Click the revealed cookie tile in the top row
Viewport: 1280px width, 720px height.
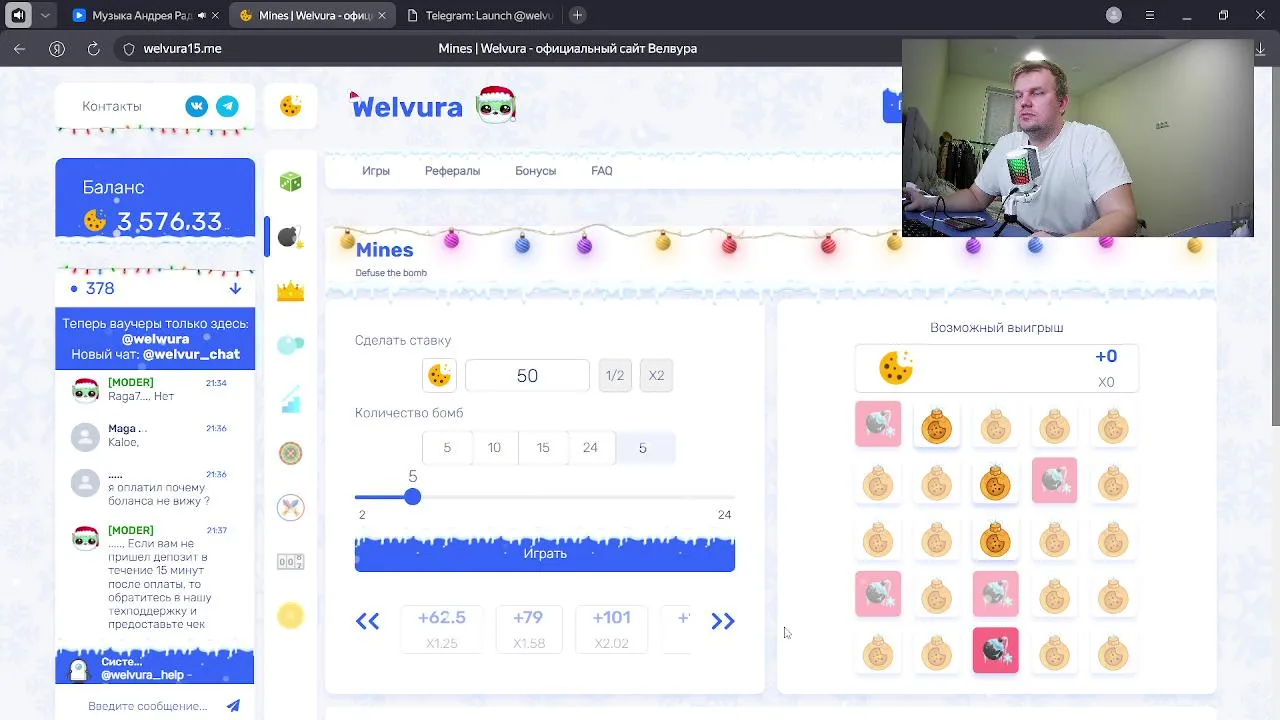pyautogui.click(x=936, y=427)
